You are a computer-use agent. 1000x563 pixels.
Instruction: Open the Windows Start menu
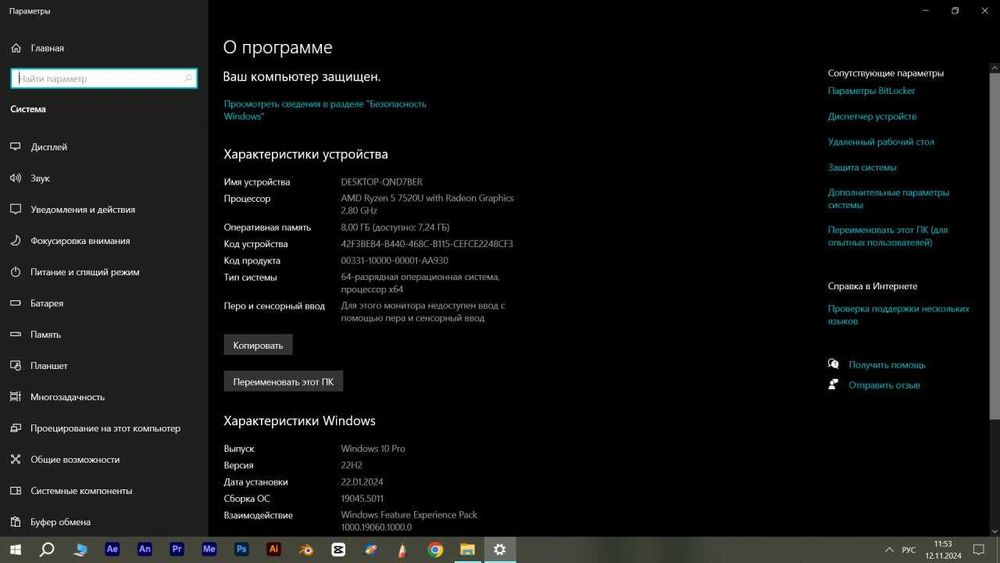pyautogui.click(x=15, y=550)
